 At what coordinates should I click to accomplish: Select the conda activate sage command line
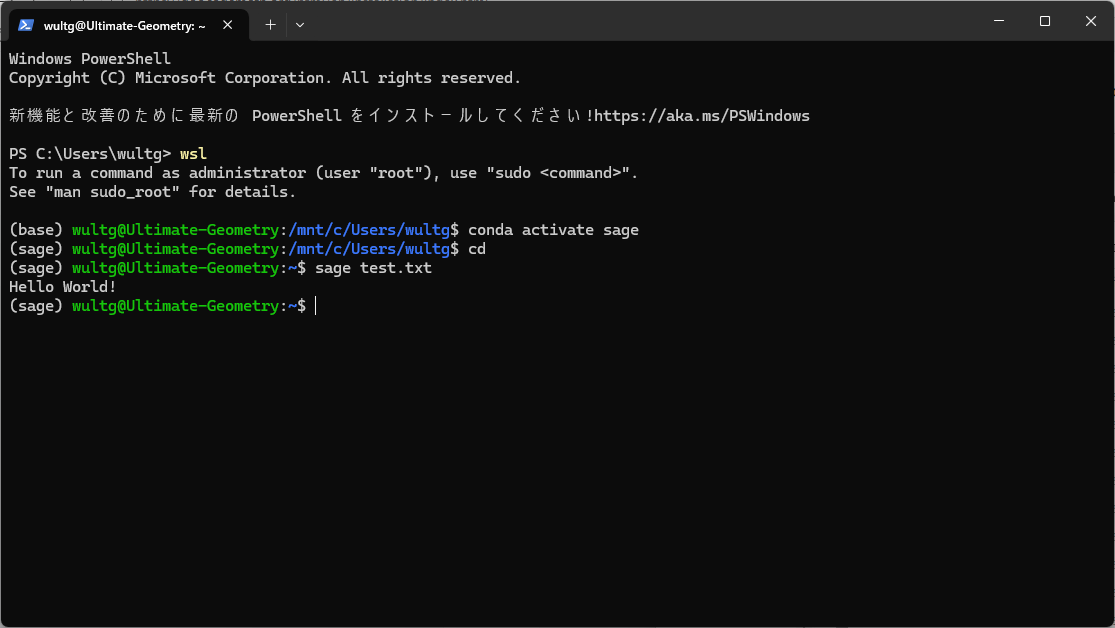[x=556, y=229]
